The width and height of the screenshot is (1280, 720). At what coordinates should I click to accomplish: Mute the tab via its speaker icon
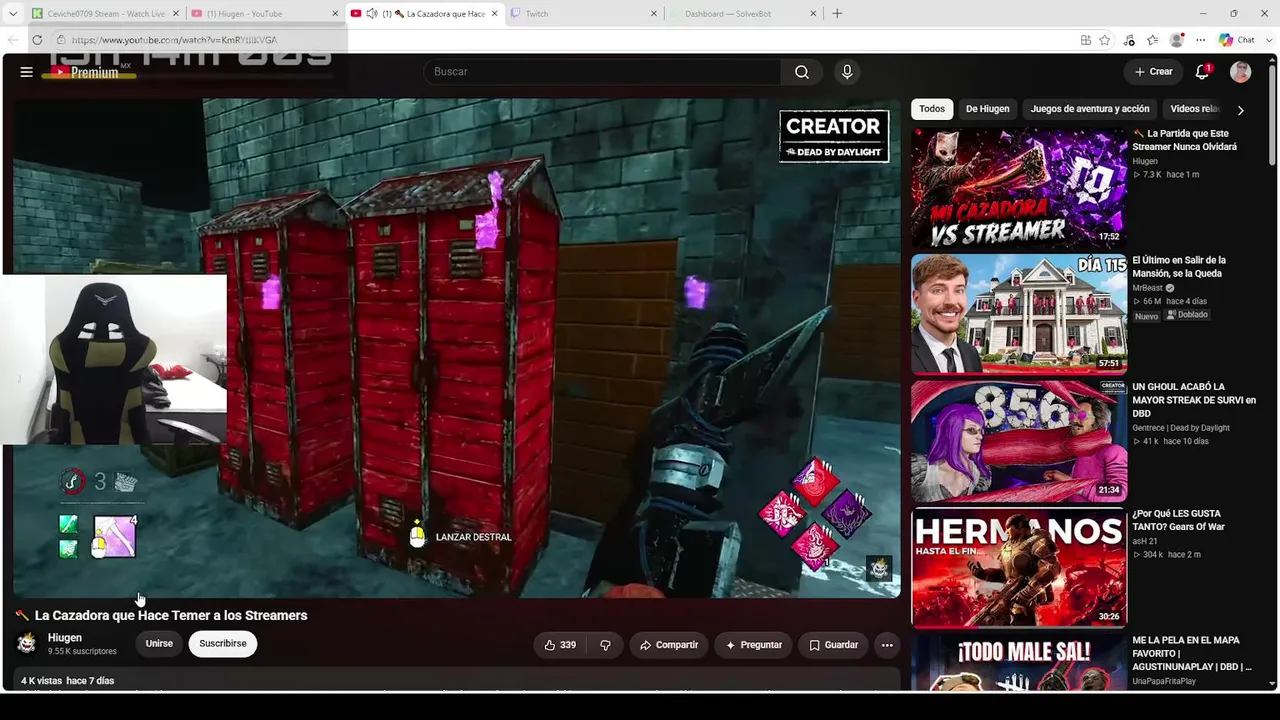pos(372,14)
